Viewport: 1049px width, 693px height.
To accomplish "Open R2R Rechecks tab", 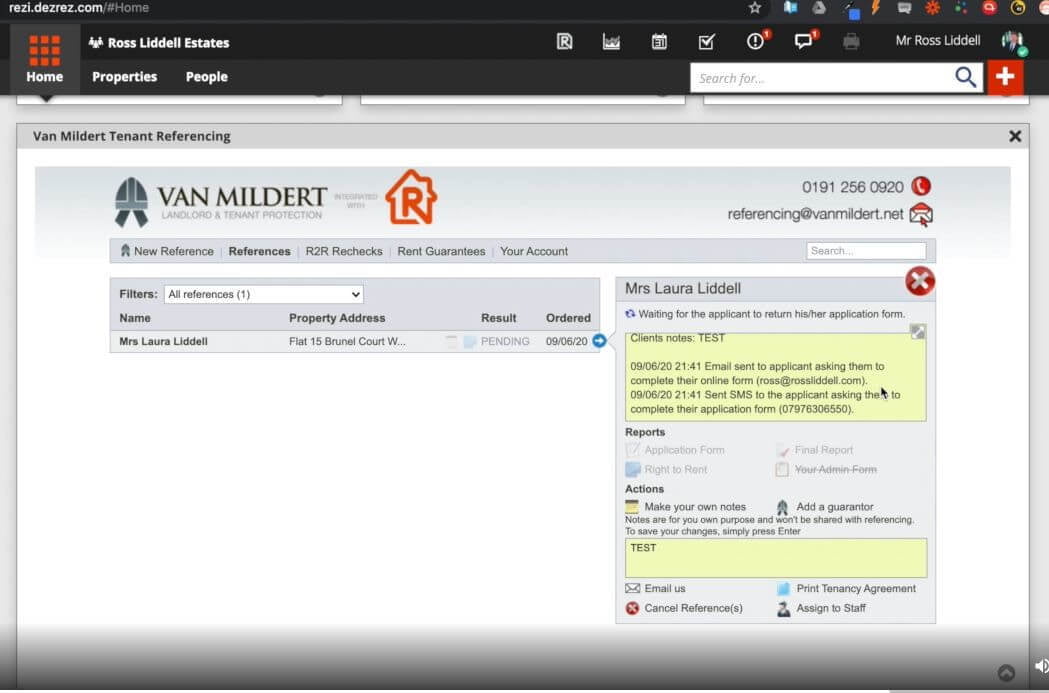I will click(344, 251).
